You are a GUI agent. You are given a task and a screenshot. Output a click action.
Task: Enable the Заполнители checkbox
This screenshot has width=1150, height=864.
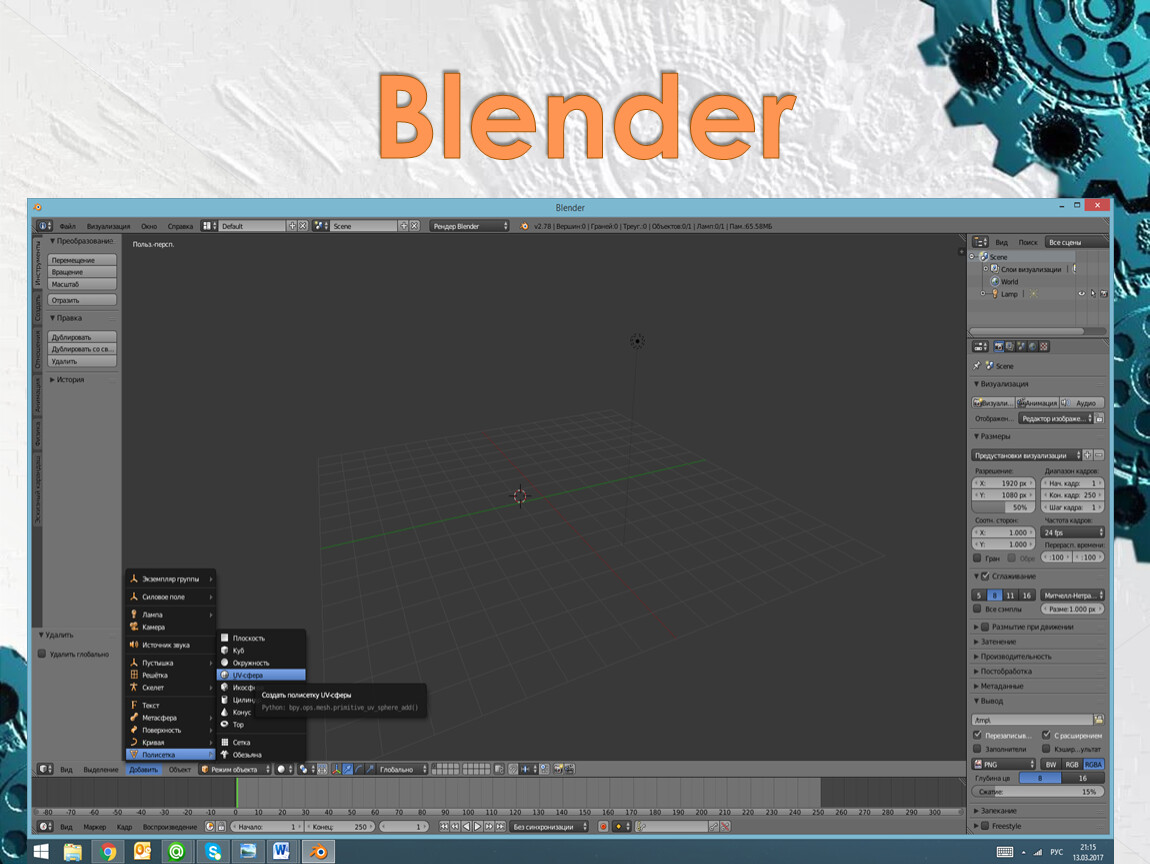pos(977,749)
